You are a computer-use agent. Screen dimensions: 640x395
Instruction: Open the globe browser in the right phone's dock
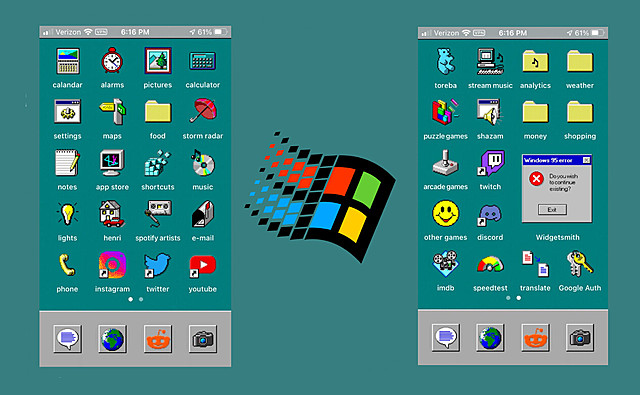(x=490, y=337)
